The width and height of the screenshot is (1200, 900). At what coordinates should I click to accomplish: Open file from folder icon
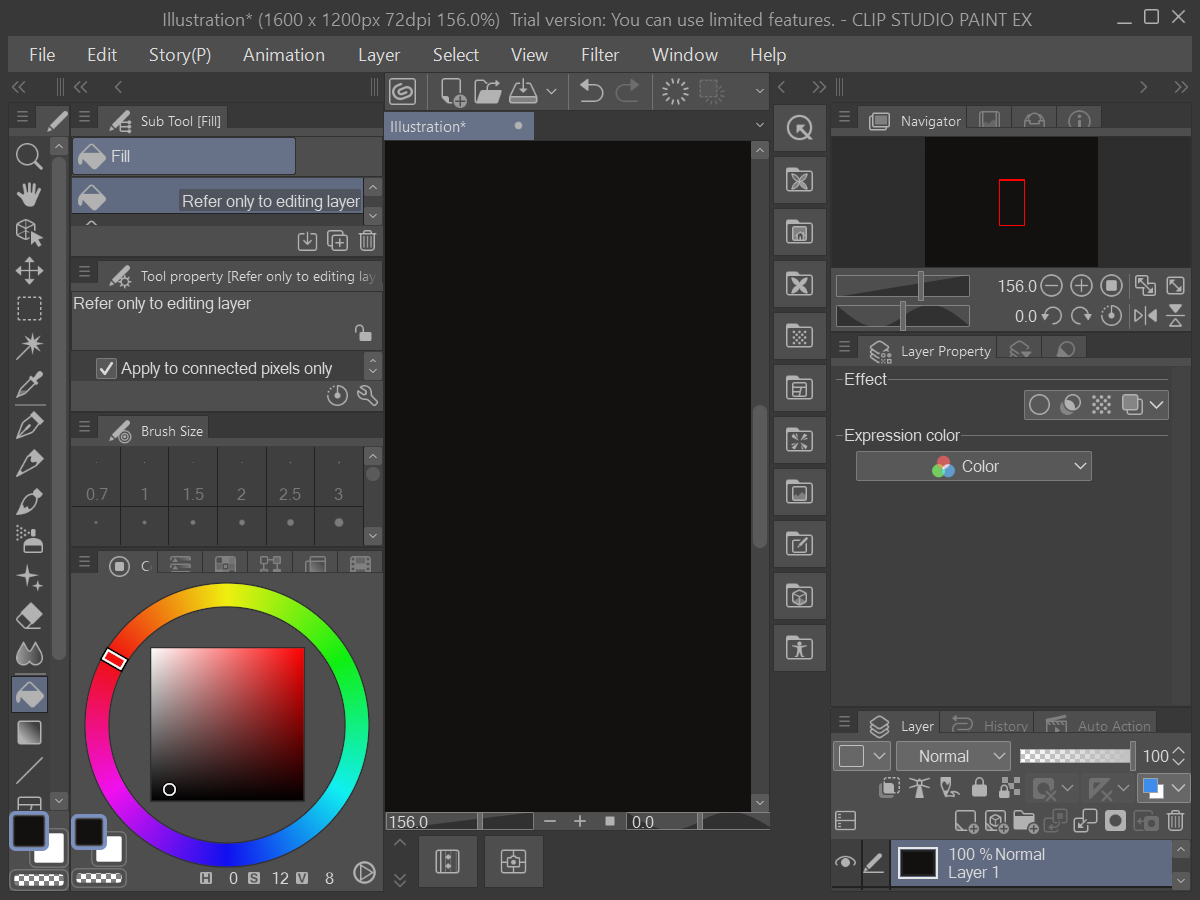pyautogui.click(x=488, y=92)
